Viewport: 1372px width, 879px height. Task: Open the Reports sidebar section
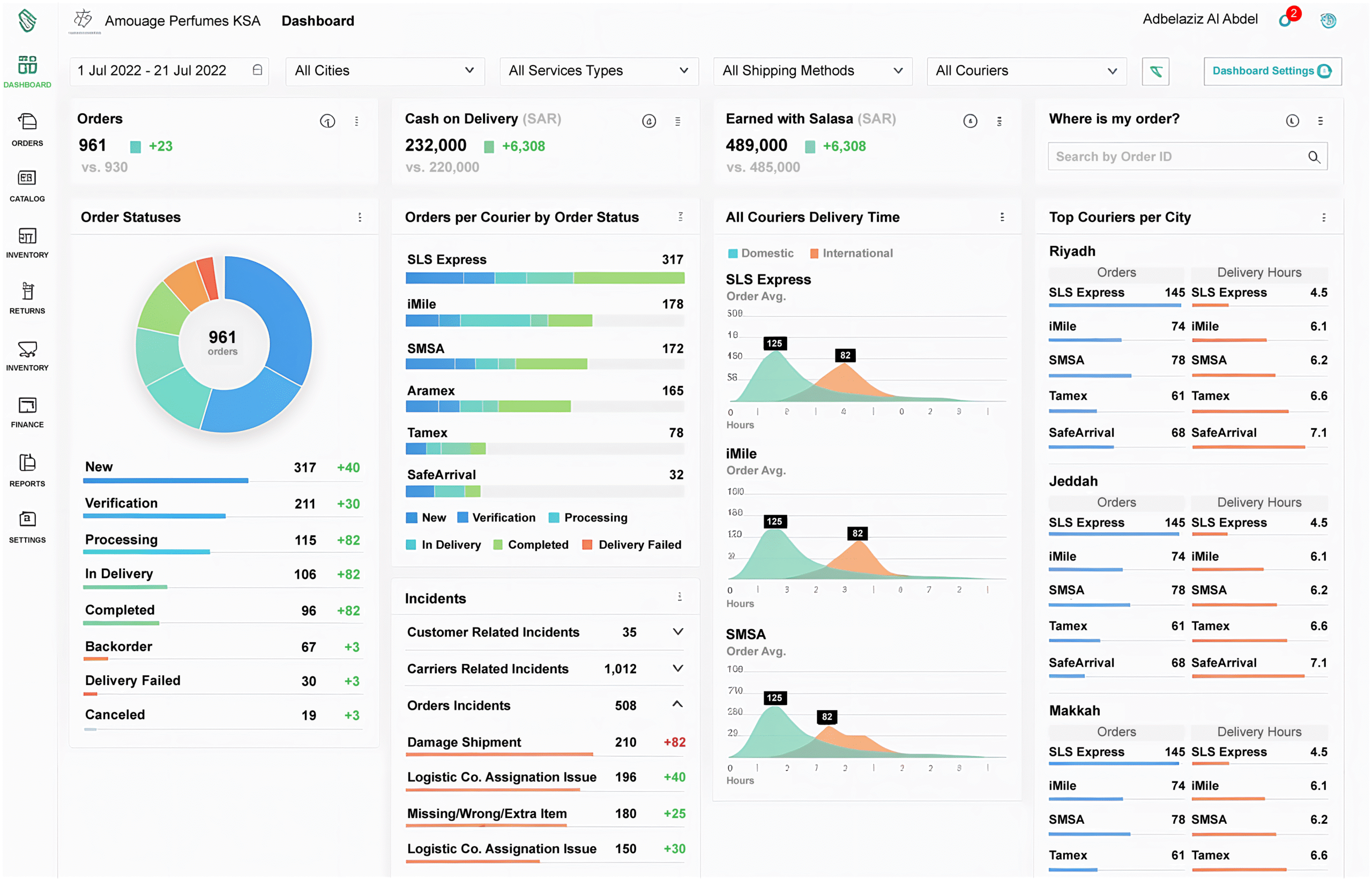pyautogui.click(x=27, y=471)
